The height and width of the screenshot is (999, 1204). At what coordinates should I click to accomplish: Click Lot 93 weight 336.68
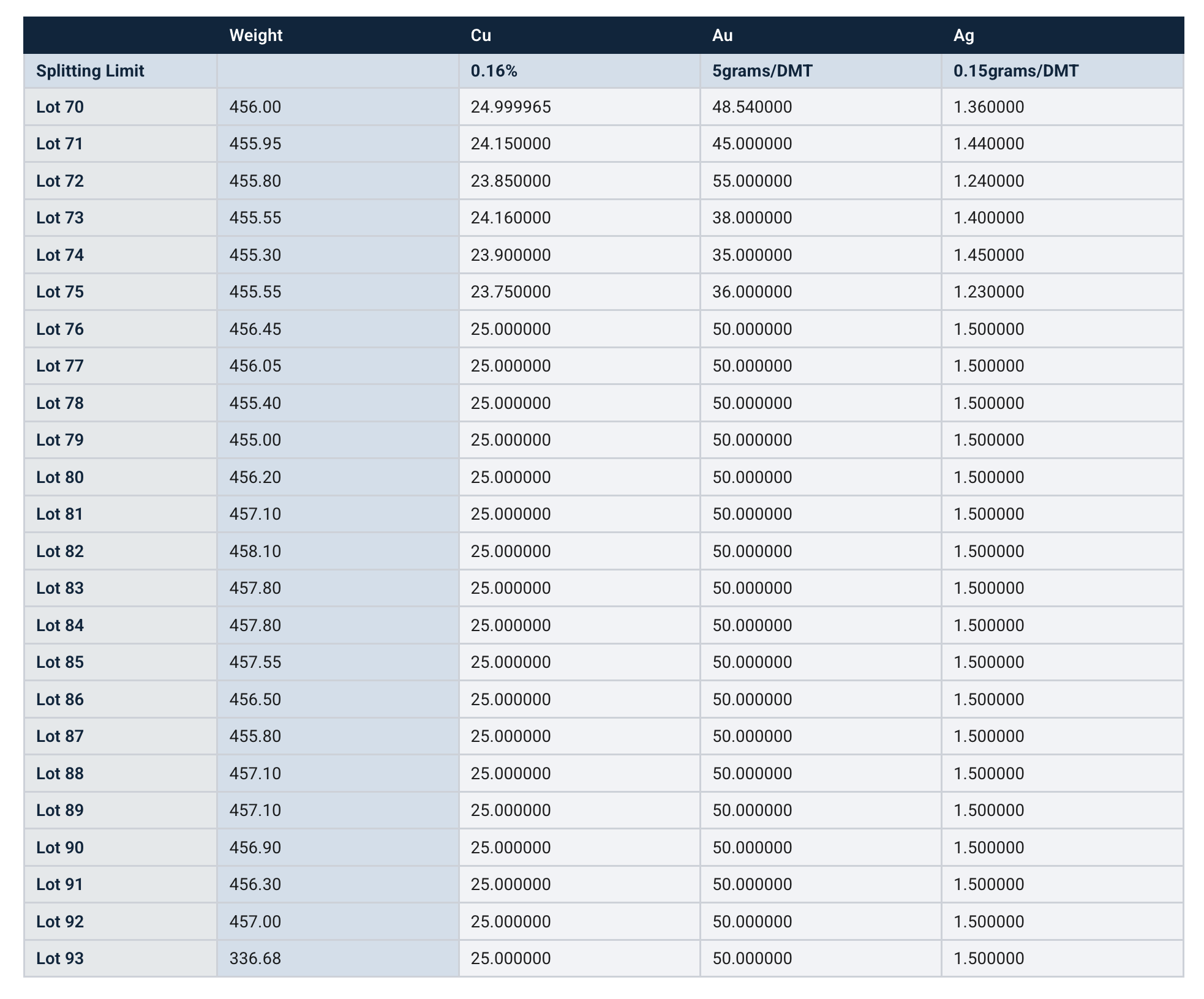(x=255, y=959)
